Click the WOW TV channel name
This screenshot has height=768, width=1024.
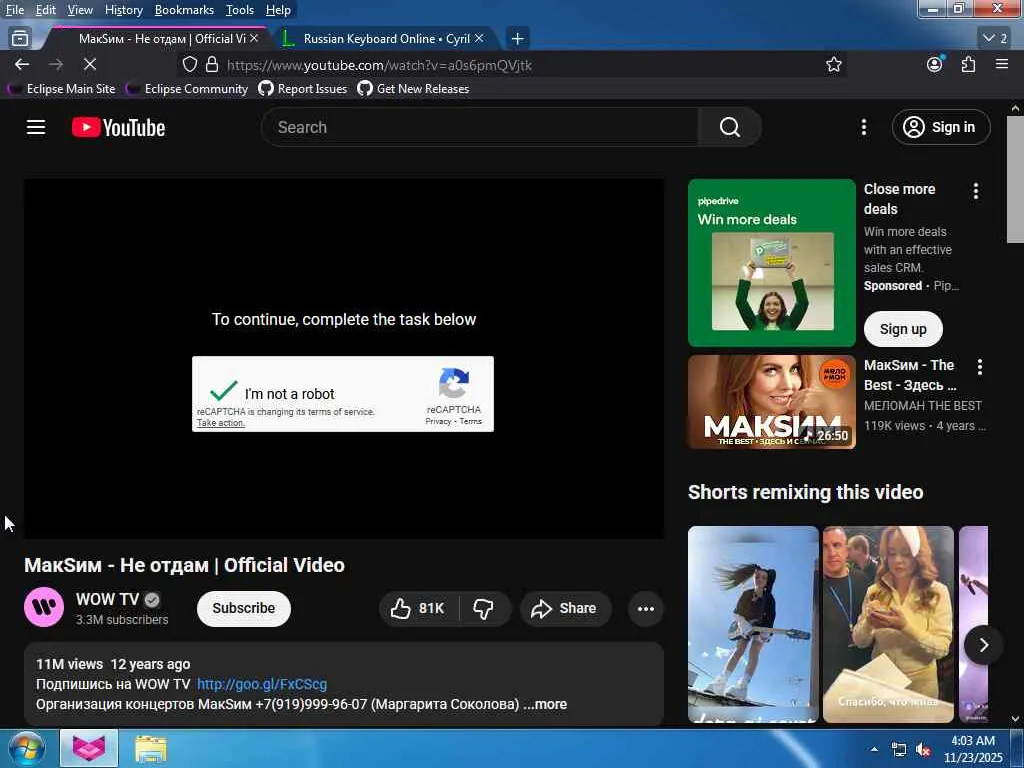pyautogui.click(x=107, y=599)
